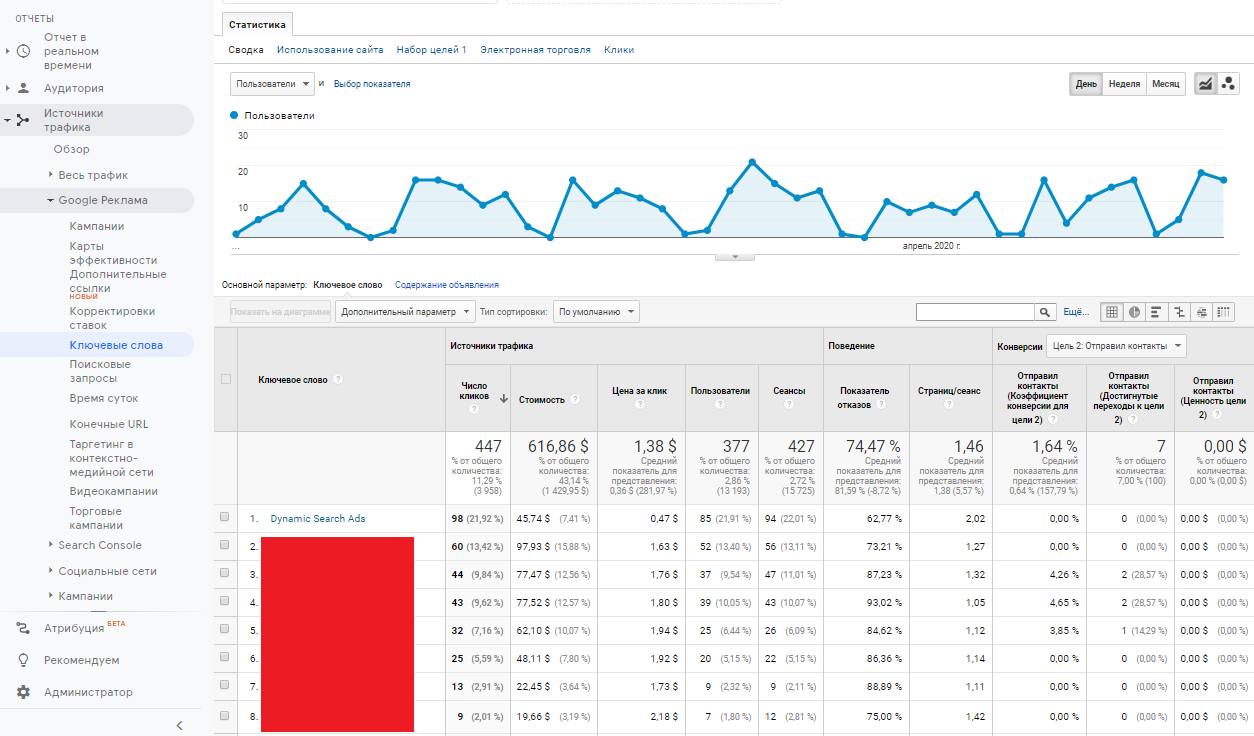Open the Цель 2: Отправил контакты dropdown

point(1117,346)
